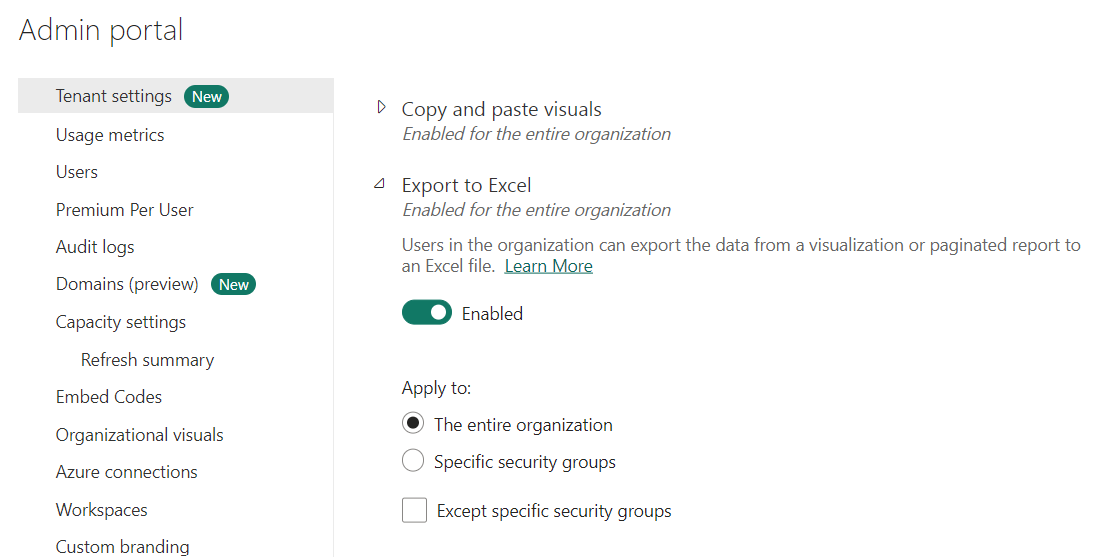The width and height of the screenshot is (1102, 557).
Task: Open the Users section
Action: (77, 172)
